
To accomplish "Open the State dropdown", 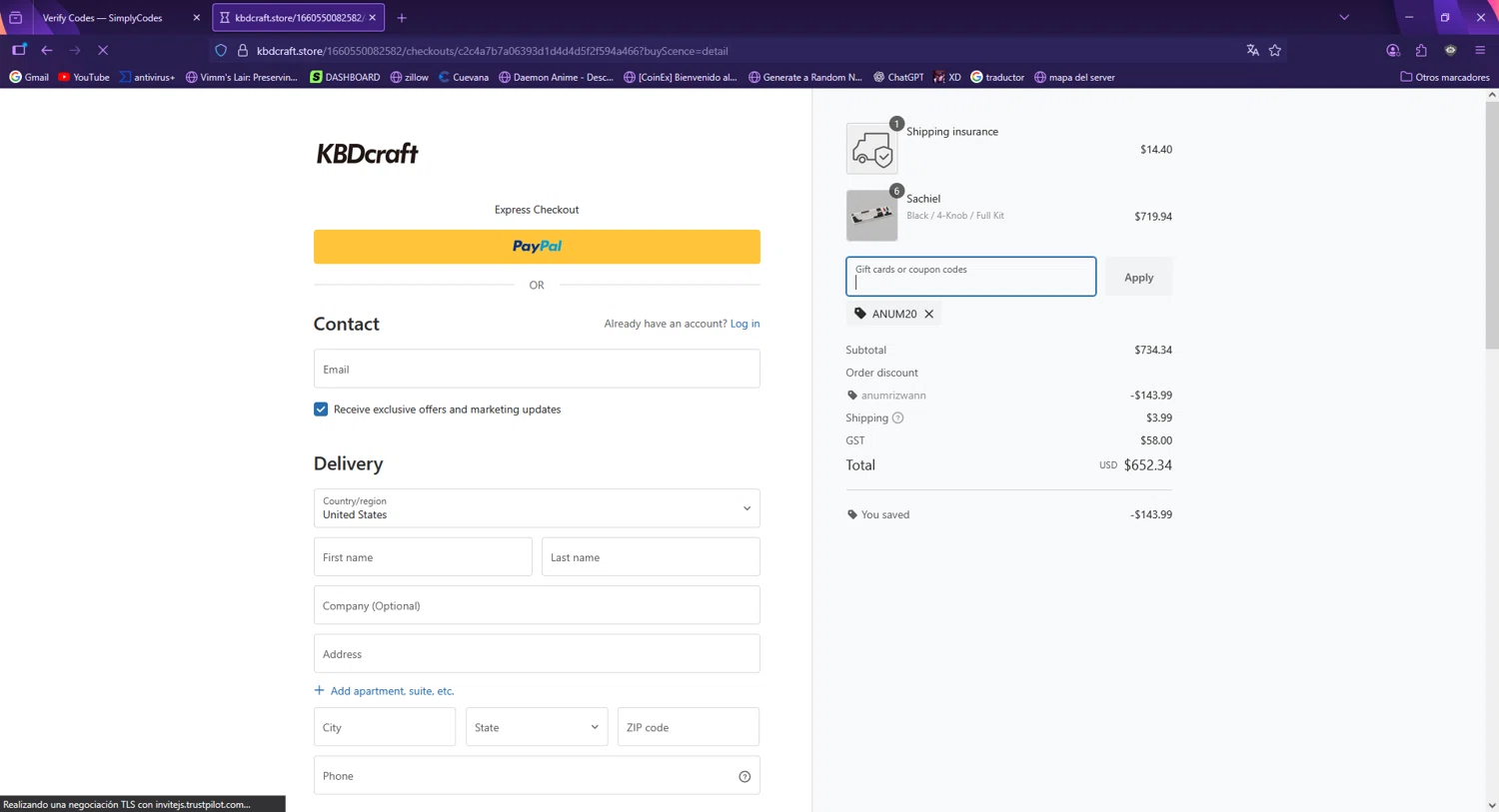I will click(x=537, y=727).
